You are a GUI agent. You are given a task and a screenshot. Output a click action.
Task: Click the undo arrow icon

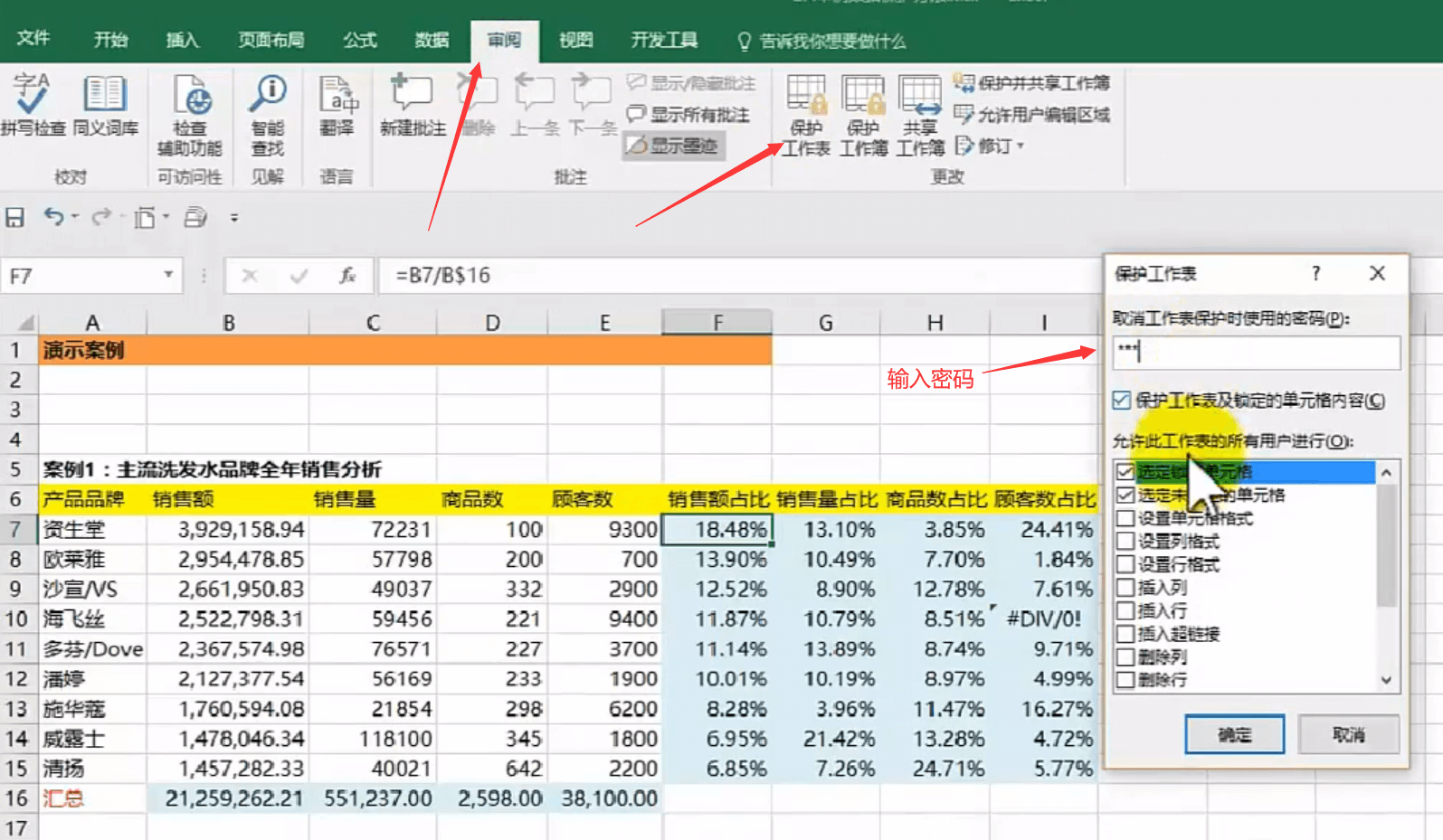54,217
